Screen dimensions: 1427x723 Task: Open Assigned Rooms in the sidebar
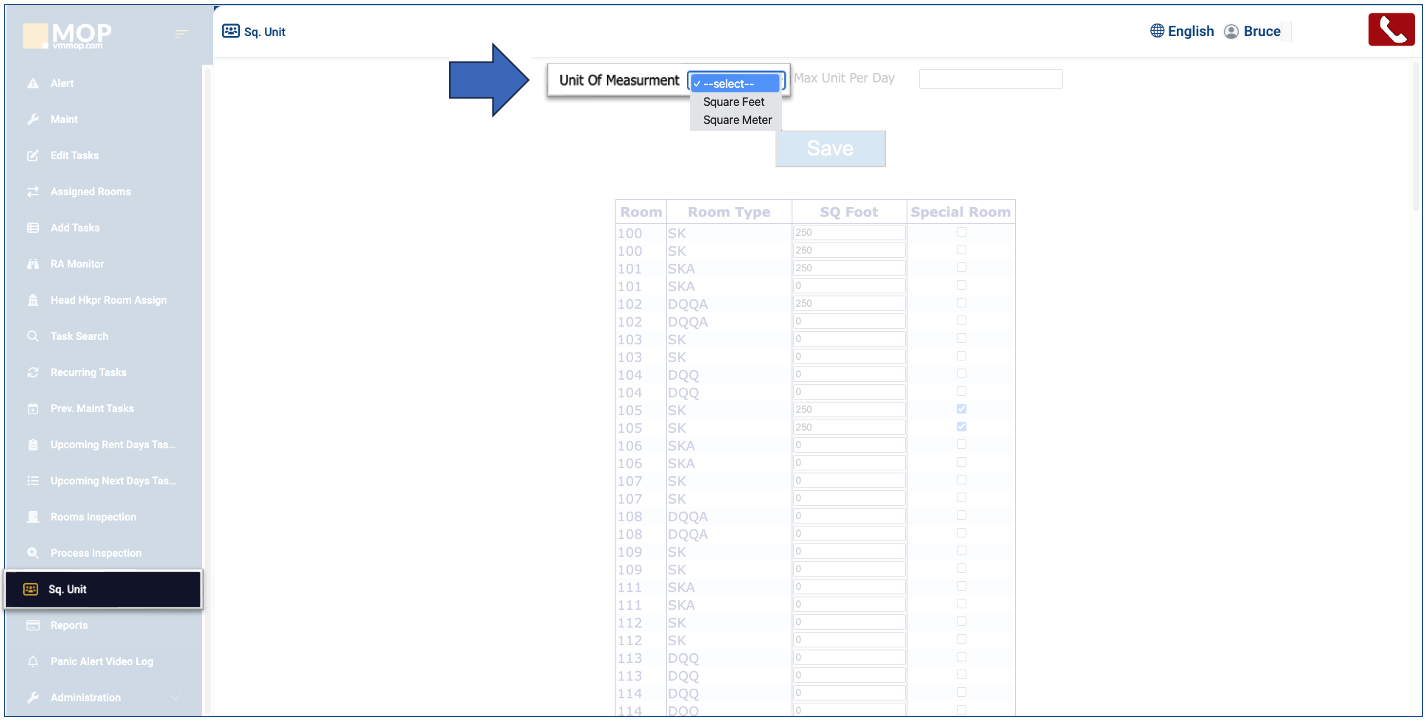click(x=90, y=192)
